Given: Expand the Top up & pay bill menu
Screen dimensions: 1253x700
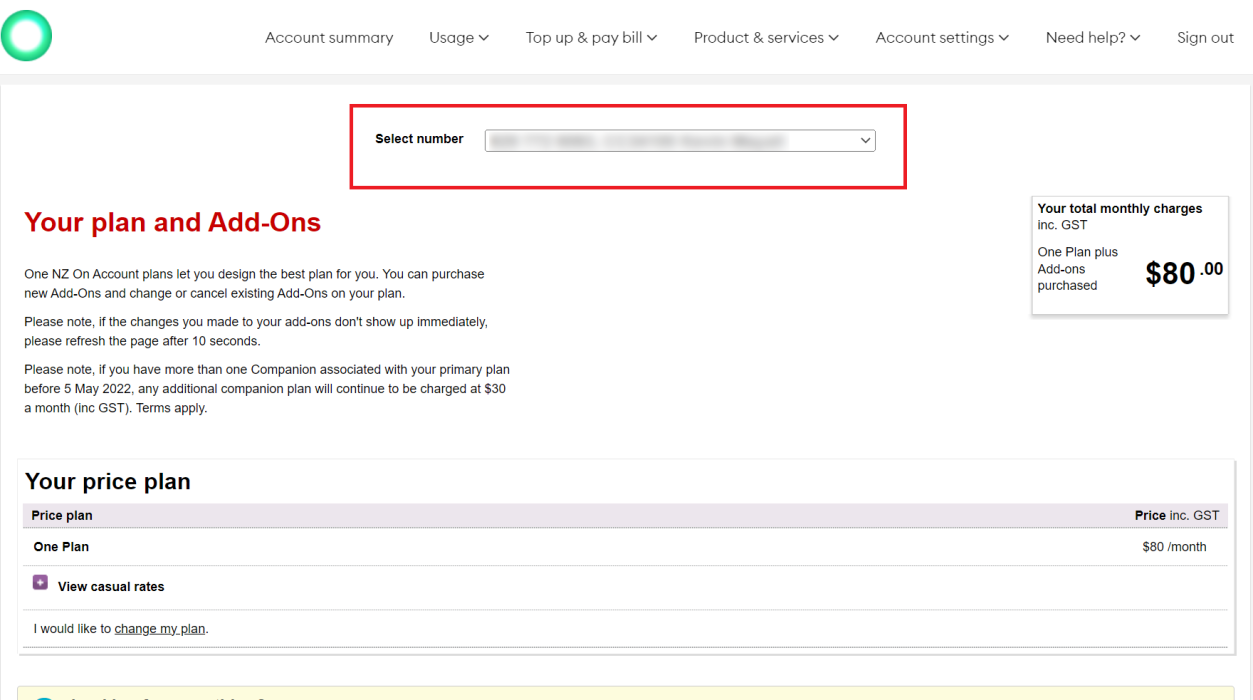Looking at the screenshot, I should [591, 38].
